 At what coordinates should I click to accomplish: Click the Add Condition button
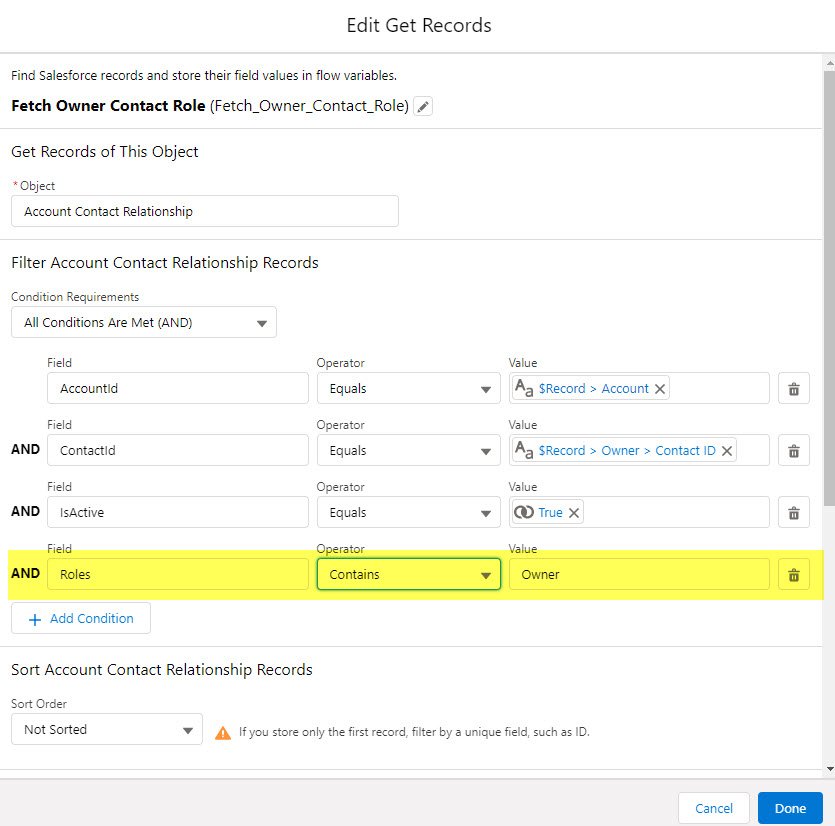[x=81, y=619]
